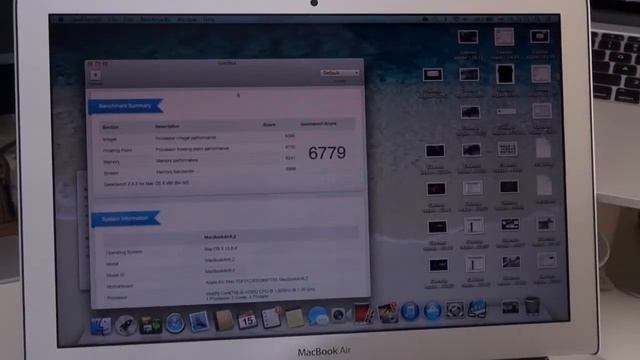Image resolution: width=640 pixels, height=360 pixels.
Task: Open App Store icon in Dock
Action: (432, 311)
